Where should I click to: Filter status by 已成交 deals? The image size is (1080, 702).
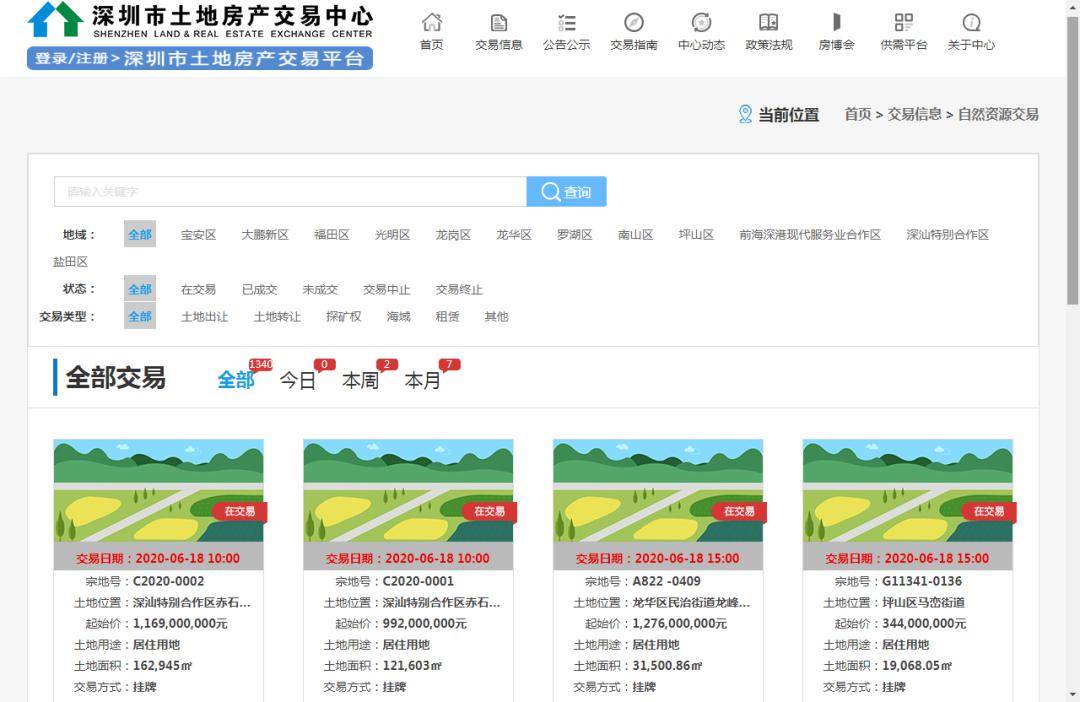pos(259,289)
